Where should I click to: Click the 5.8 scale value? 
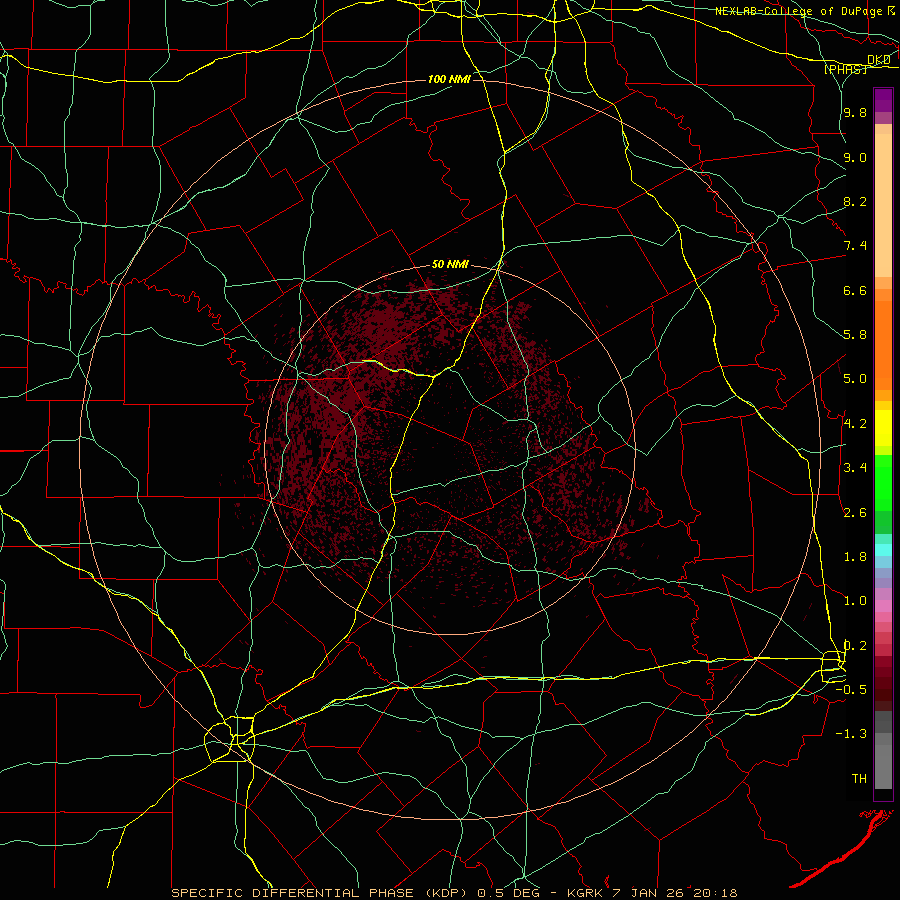tap(855, 335)
